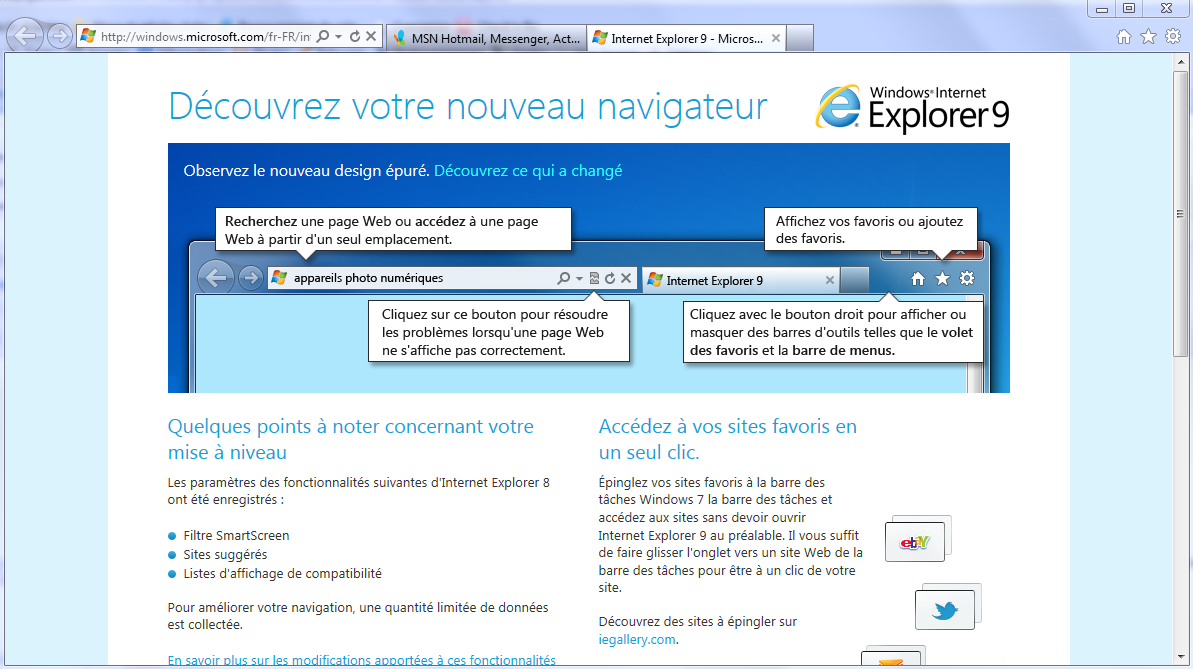Open link Découvrez ce qui a changé
The height and width of the screenshot is (669, 1193).
tap(528, 170)
